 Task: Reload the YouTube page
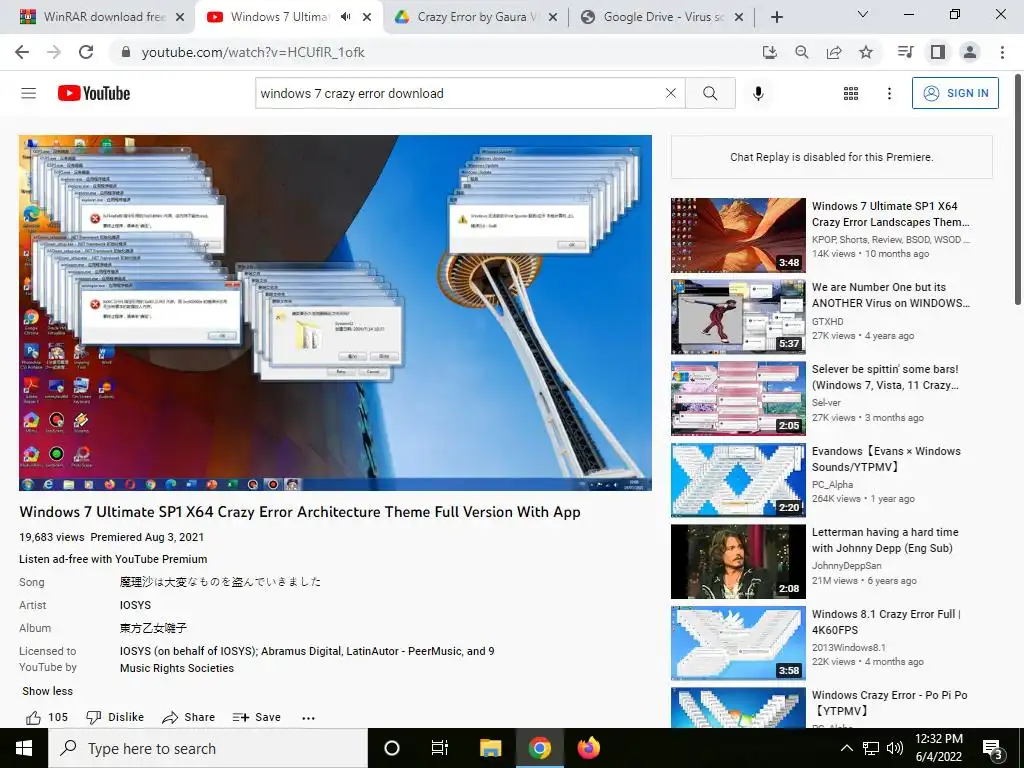[x=86, y=52]
